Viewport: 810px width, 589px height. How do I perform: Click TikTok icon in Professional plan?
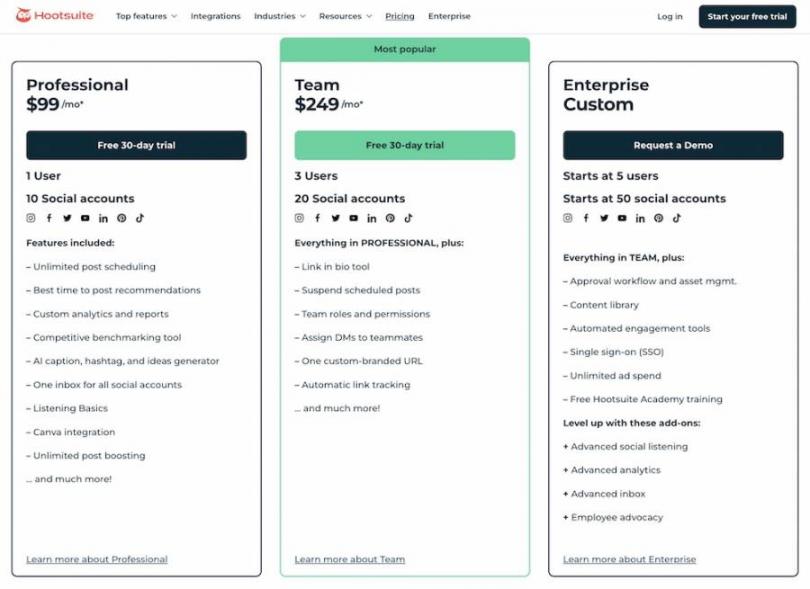click(x=140, y=218)
